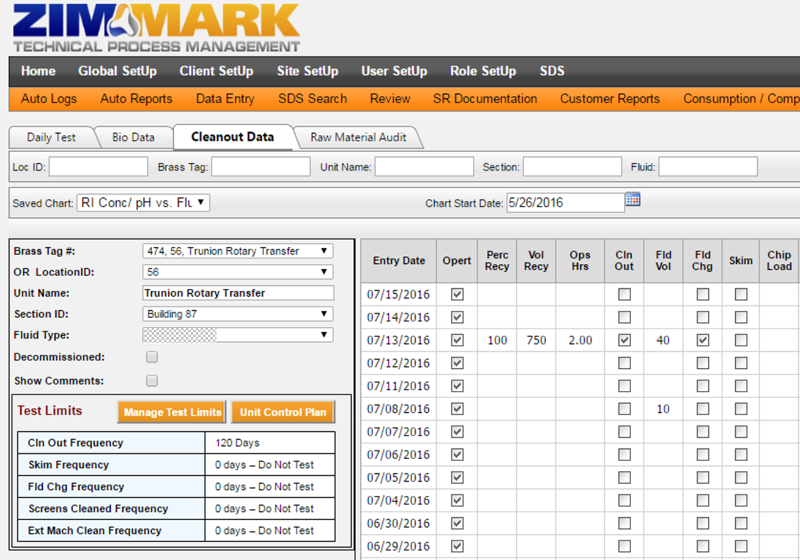Check Skim box for 07/07/2016
The height and width of the screenshot is (560, 800).
pos(741,432)
